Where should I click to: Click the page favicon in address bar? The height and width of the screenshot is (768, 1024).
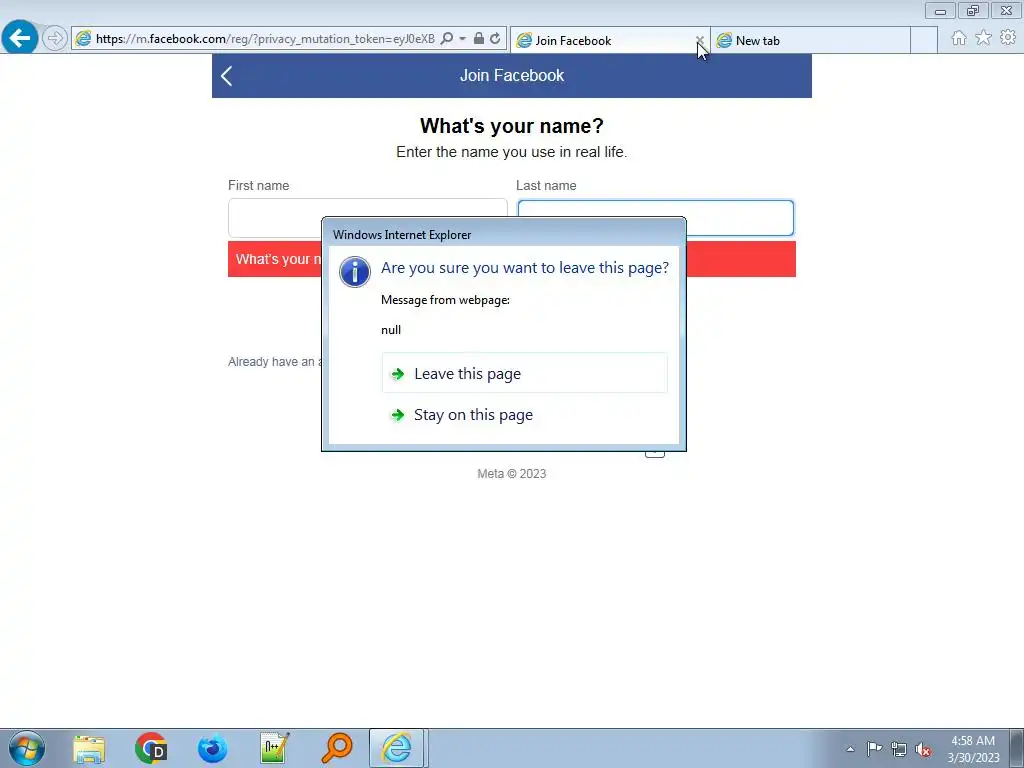(83, 39)
